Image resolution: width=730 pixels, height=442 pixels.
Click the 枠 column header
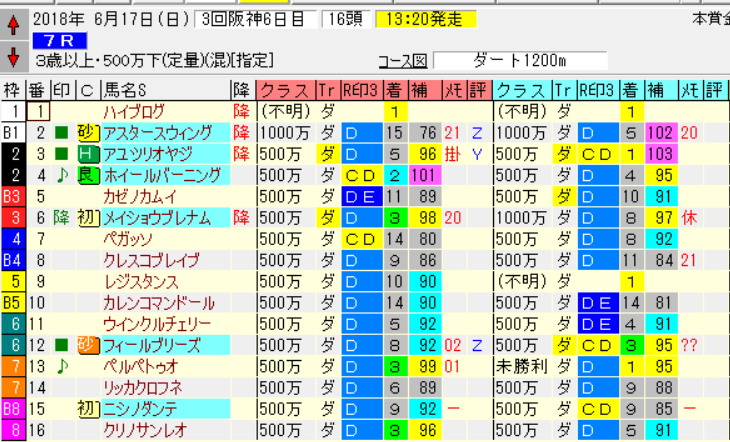pyautogui.click(x=13, y=90)
